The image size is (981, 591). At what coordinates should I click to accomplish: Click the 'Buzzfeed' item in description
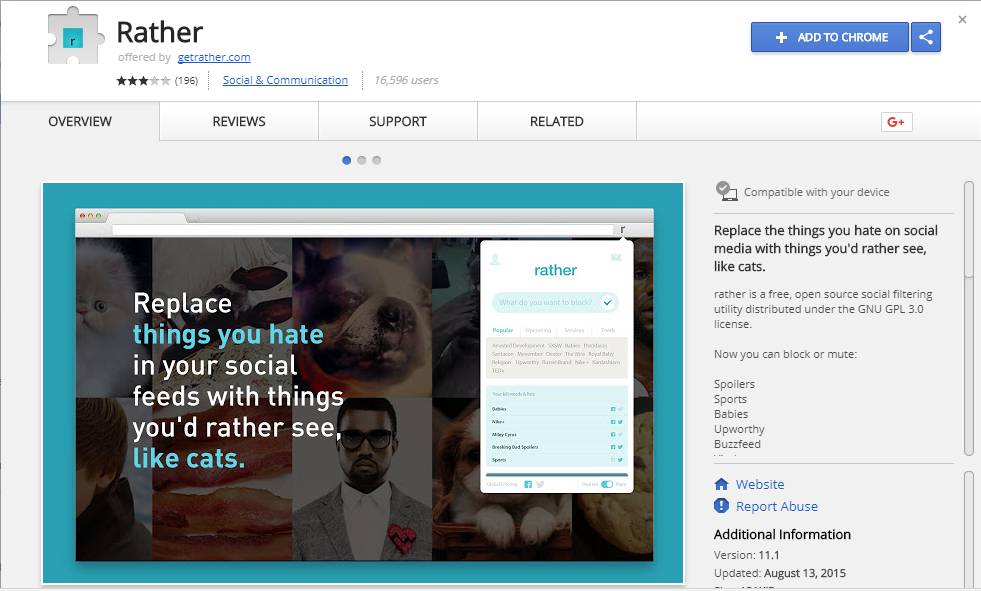click(x=737, y=444)
